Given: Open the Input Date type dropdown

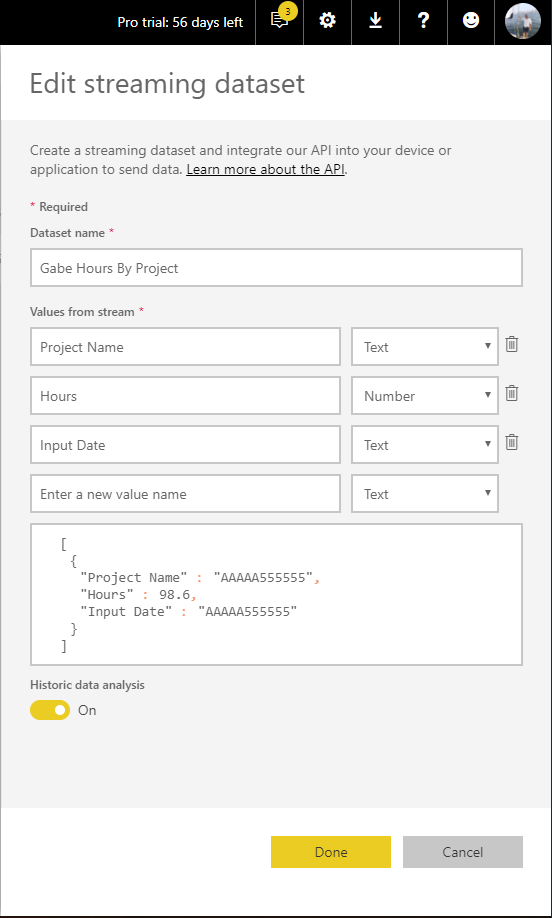Looking at the screenshot, I should (x=425, y=445).
